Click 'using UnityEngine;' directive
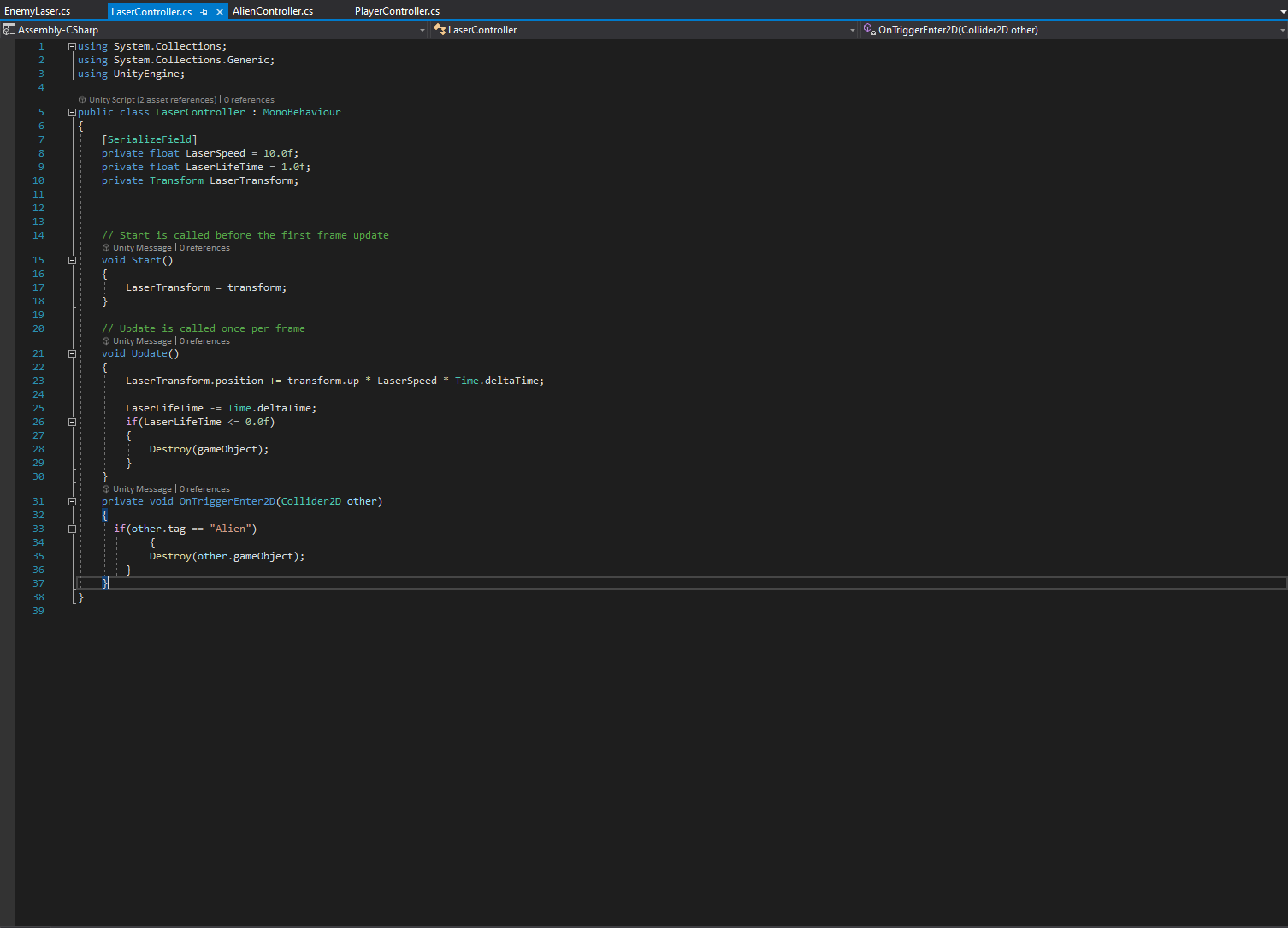Viewport: 1288px width, 928px height. coord(132,74)
